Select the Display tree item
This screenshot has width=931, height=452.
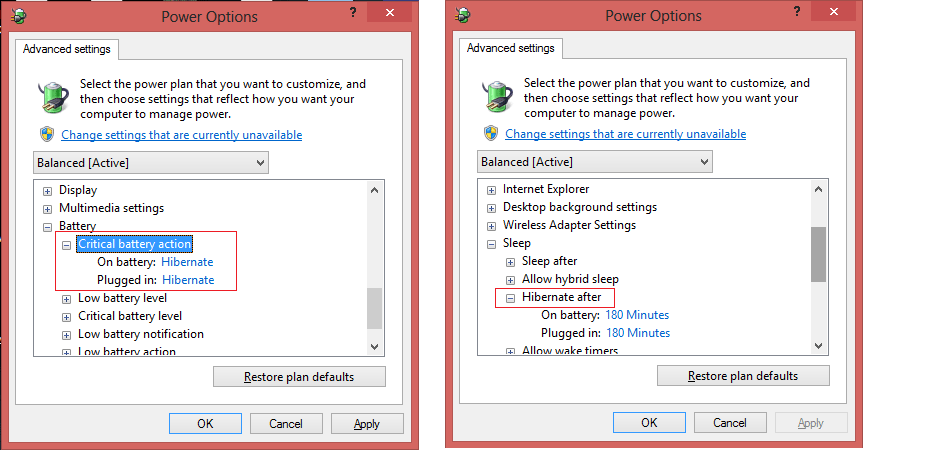coord(78,191)
